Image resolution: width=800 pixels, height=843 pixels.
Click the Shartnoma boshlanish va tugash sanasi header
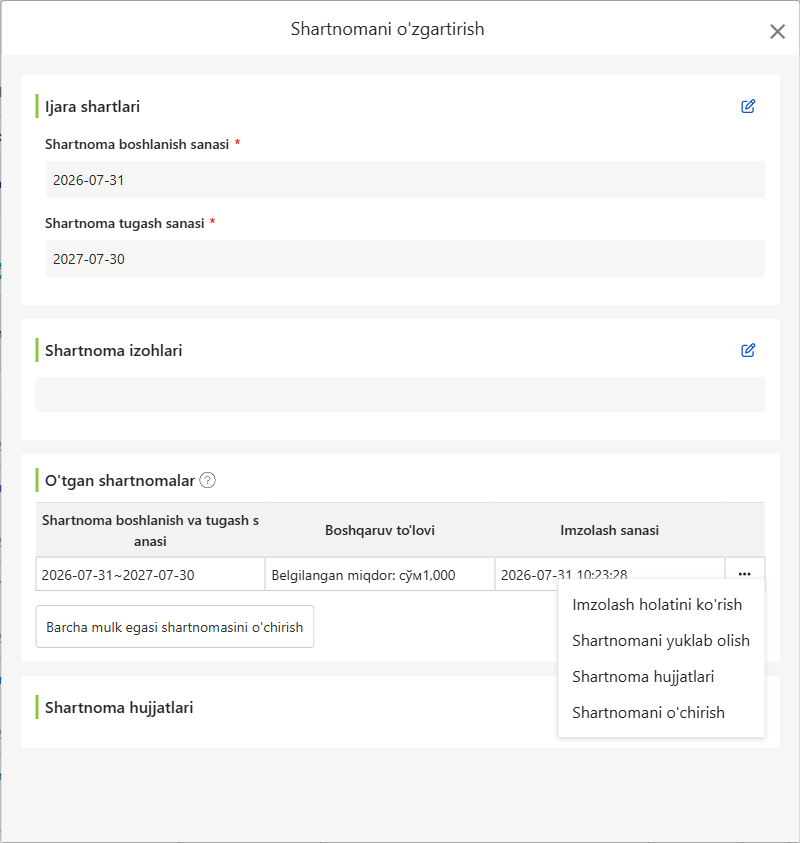pos(151,530)
